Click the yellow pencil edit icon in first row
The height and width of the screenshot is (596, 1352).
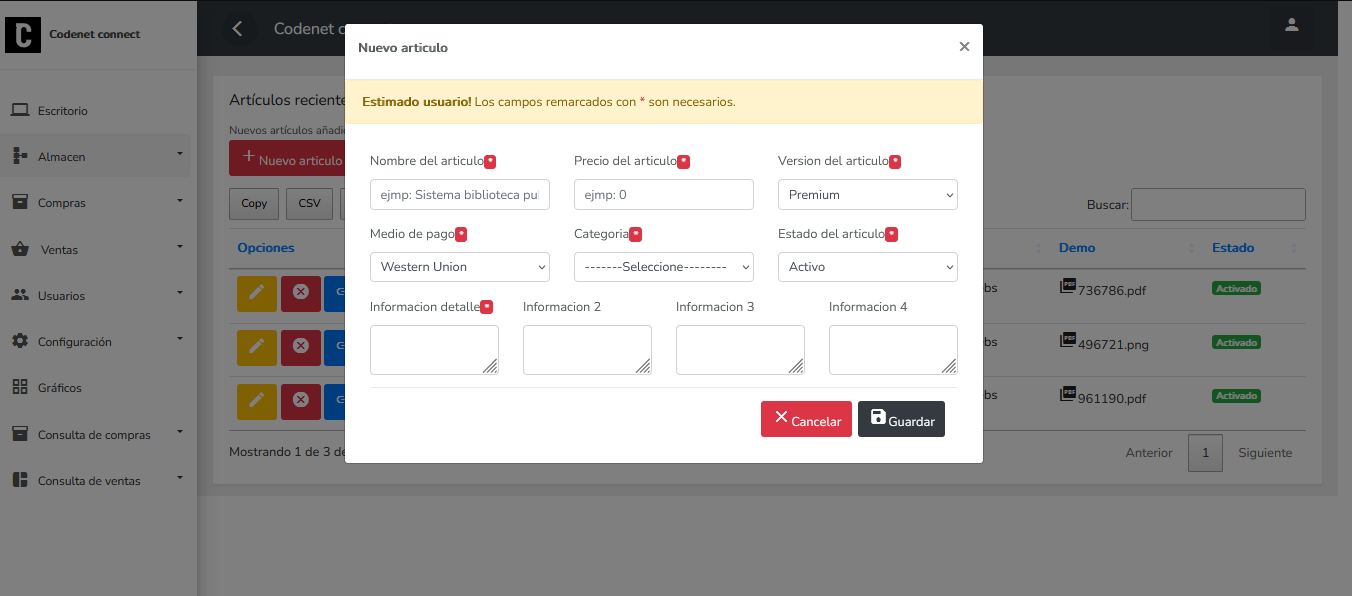tap(257, 294)
